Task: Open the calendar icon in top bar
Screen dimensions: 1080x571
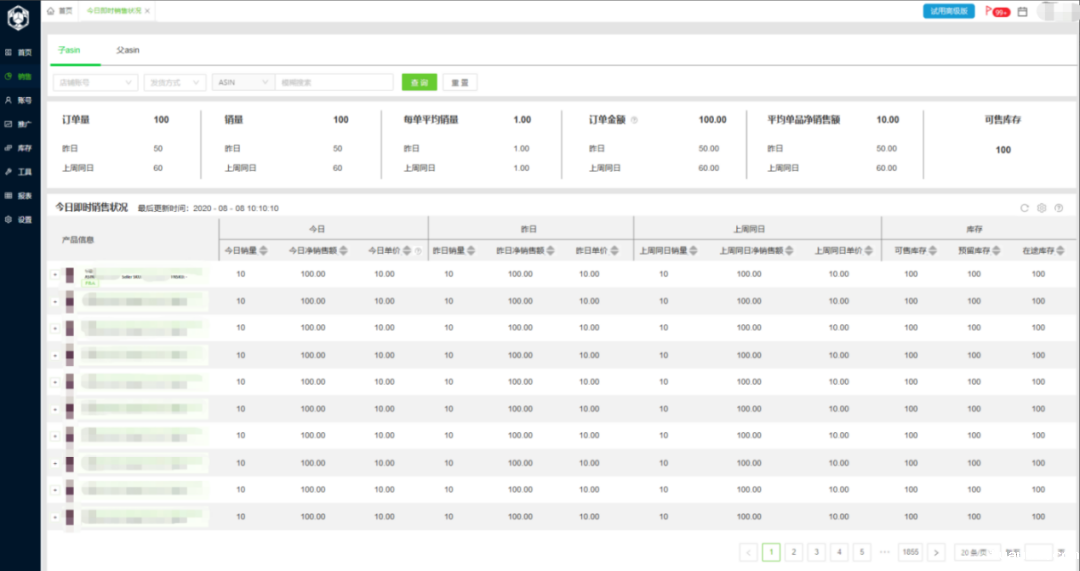Action: click(x=1023, y=11)
